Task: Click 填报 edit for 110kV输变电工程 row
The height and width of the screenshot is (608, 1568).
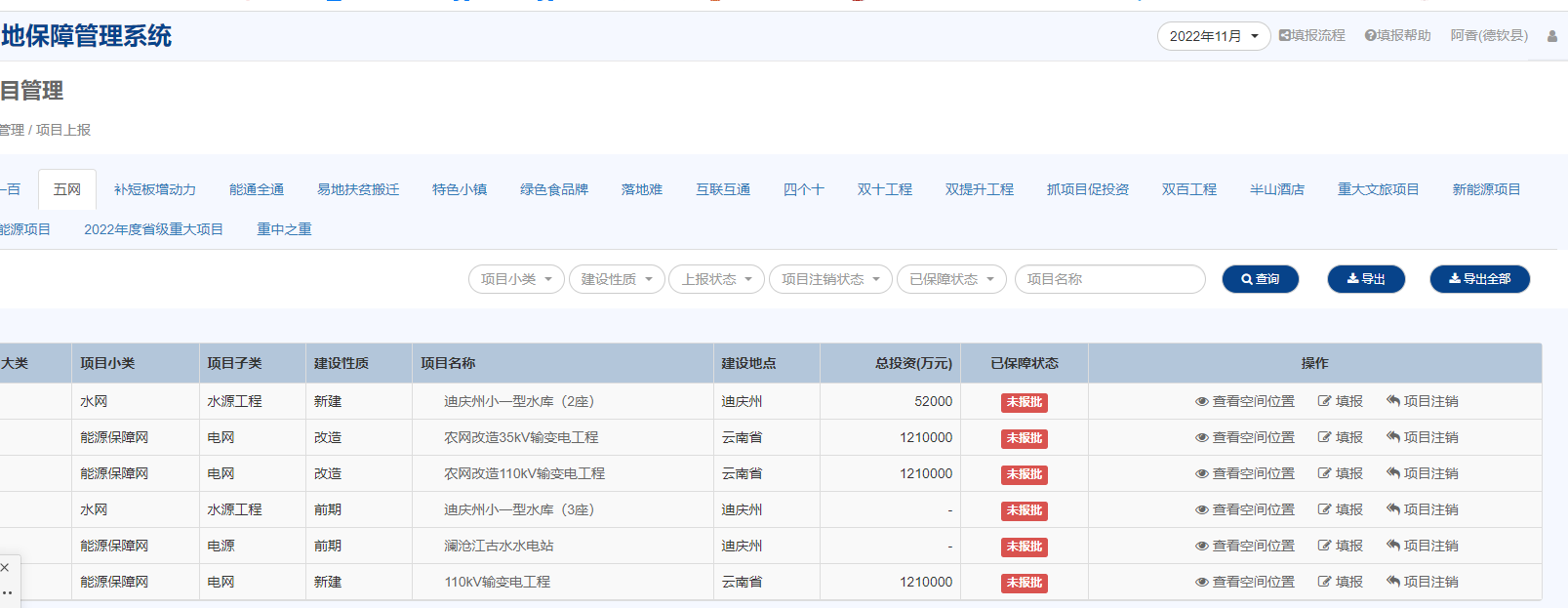Action: tap(1340, 582)
